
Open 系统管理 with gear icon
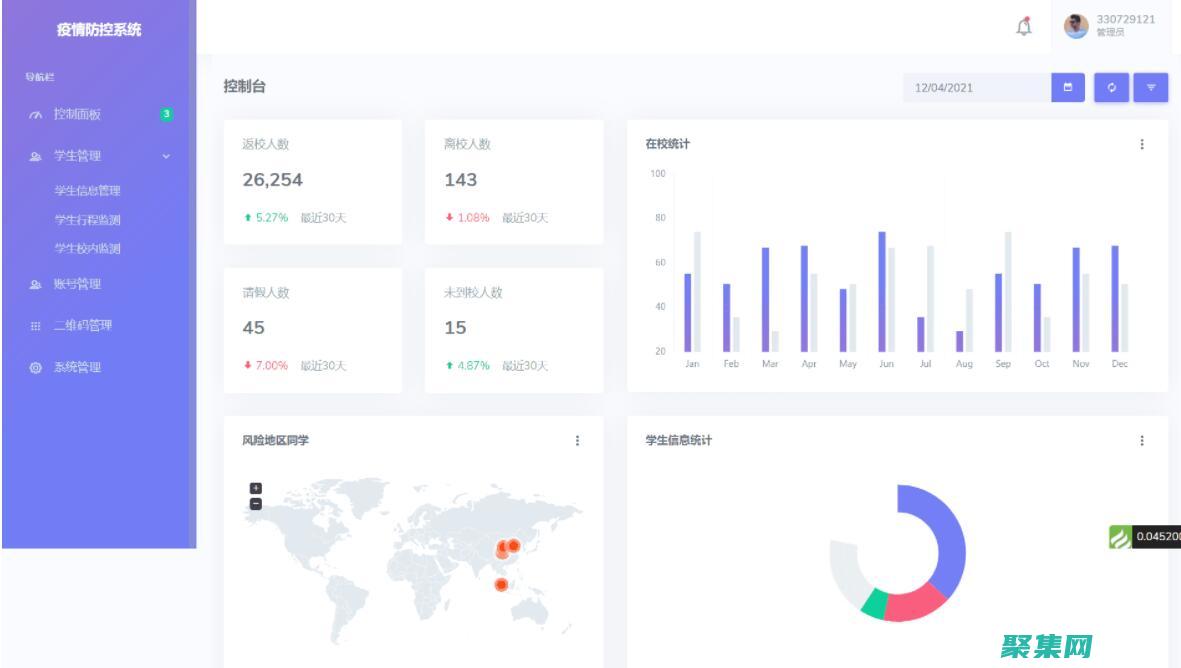click(x=77, y=367)
